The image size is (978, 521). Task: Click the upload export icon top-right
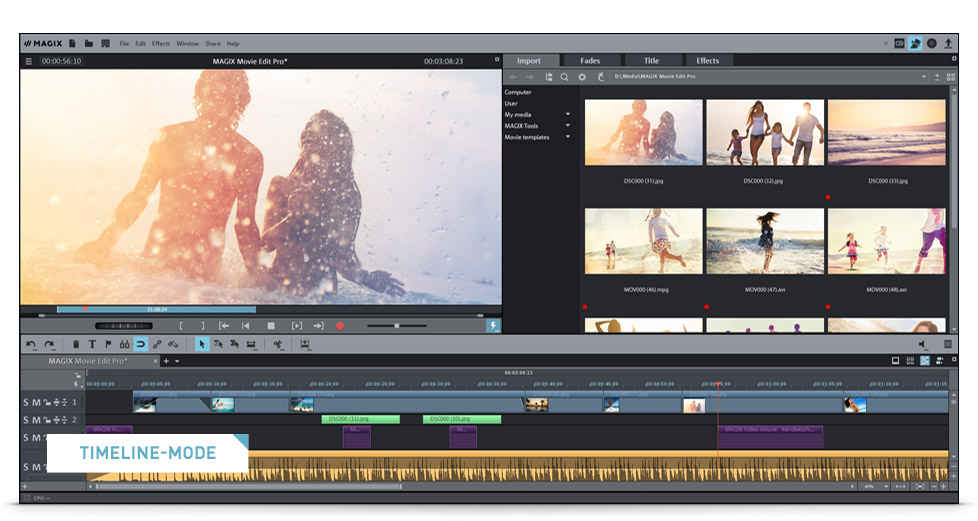[x=948, y=44]
